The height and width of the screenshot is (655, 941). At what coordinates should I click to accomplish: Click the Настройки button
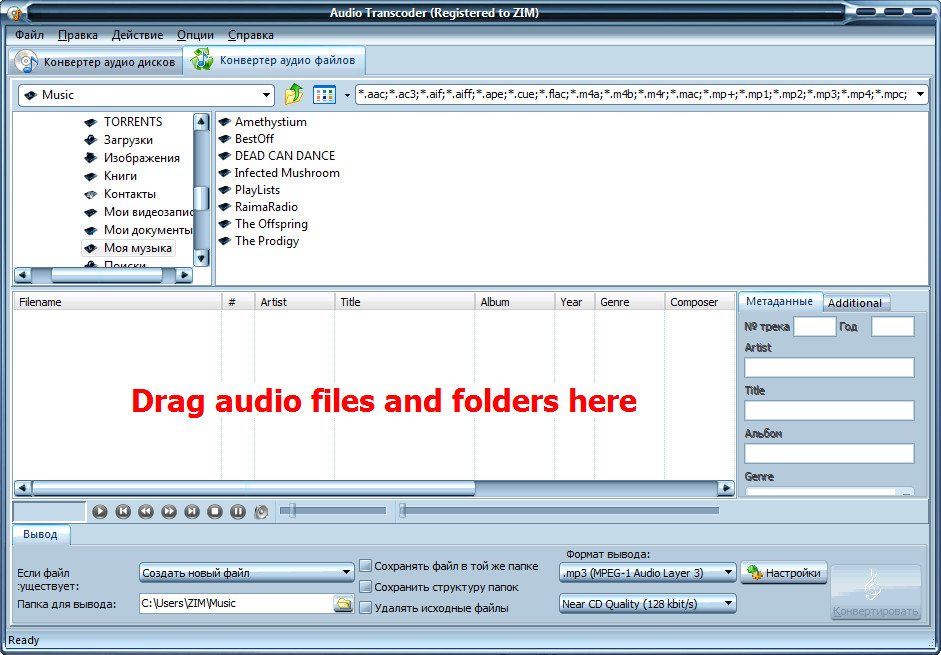click(x=784, y=573)
